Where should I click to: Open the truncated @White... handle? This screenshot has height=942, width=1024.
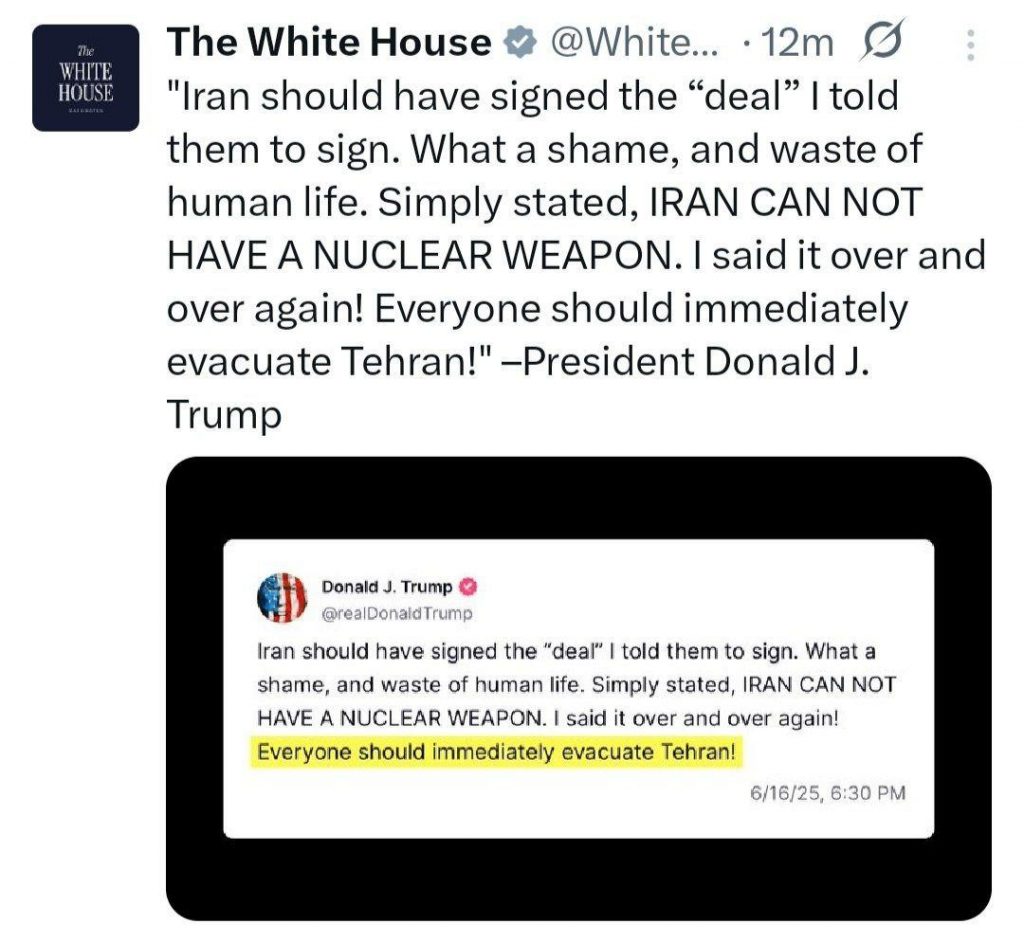(x=634, y=43)
